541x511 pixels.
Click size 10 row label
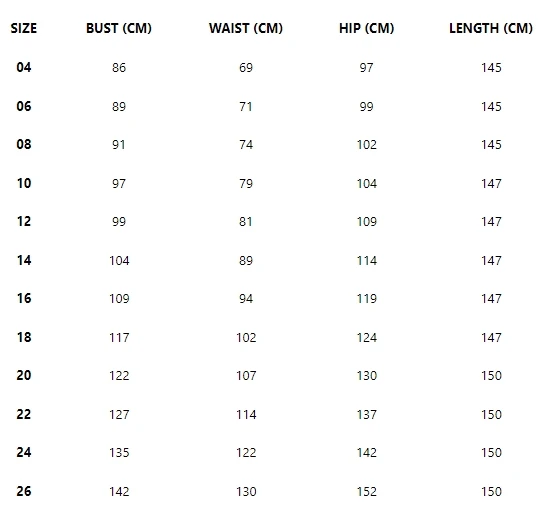(x=24, y=183)
